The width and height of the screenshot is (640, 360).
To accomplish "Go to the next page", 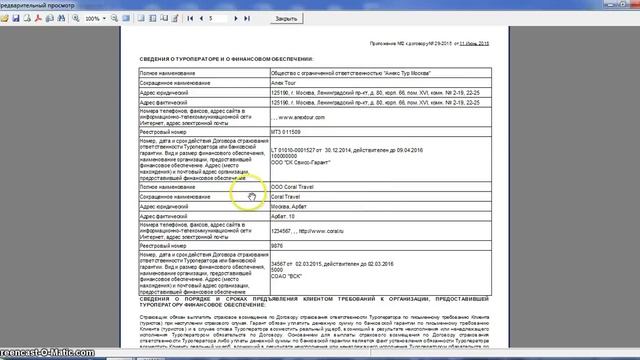I will click(x=236, y=18).
